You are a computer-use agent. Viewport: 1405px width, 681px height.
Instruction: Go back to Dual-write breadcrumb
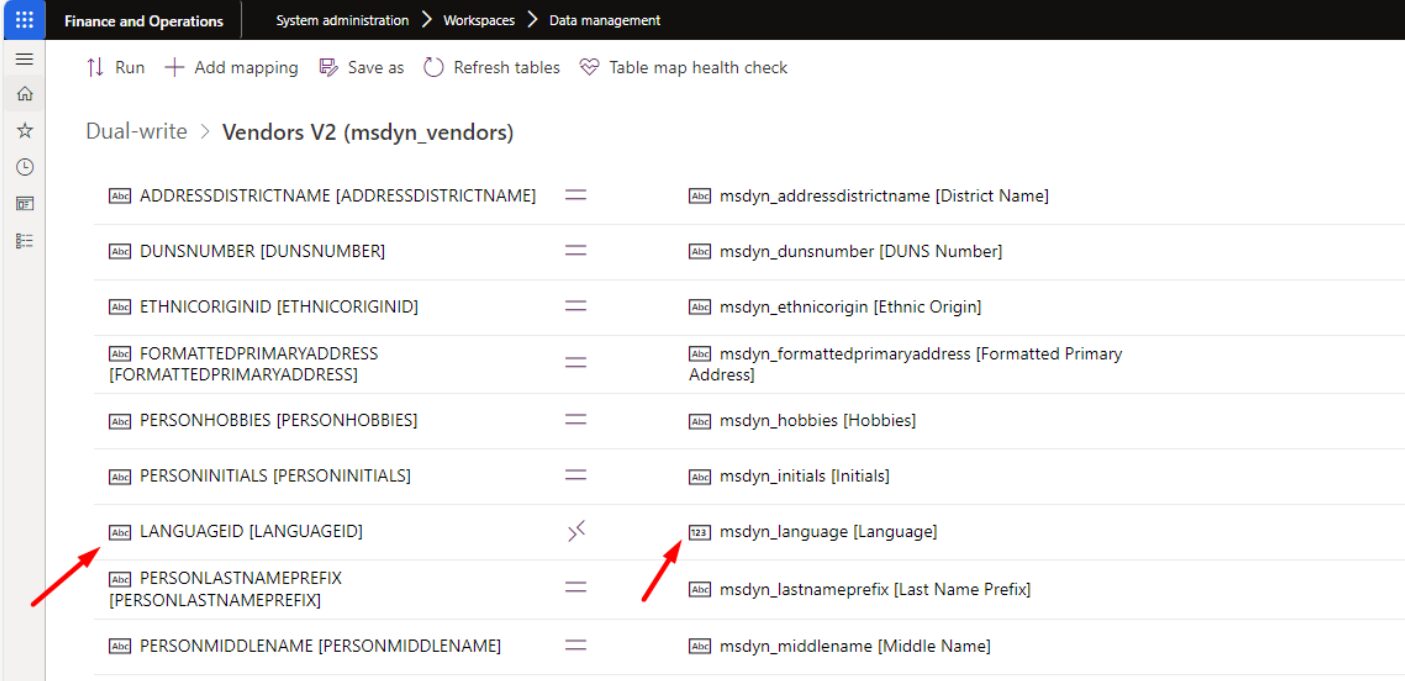[136, 132]
